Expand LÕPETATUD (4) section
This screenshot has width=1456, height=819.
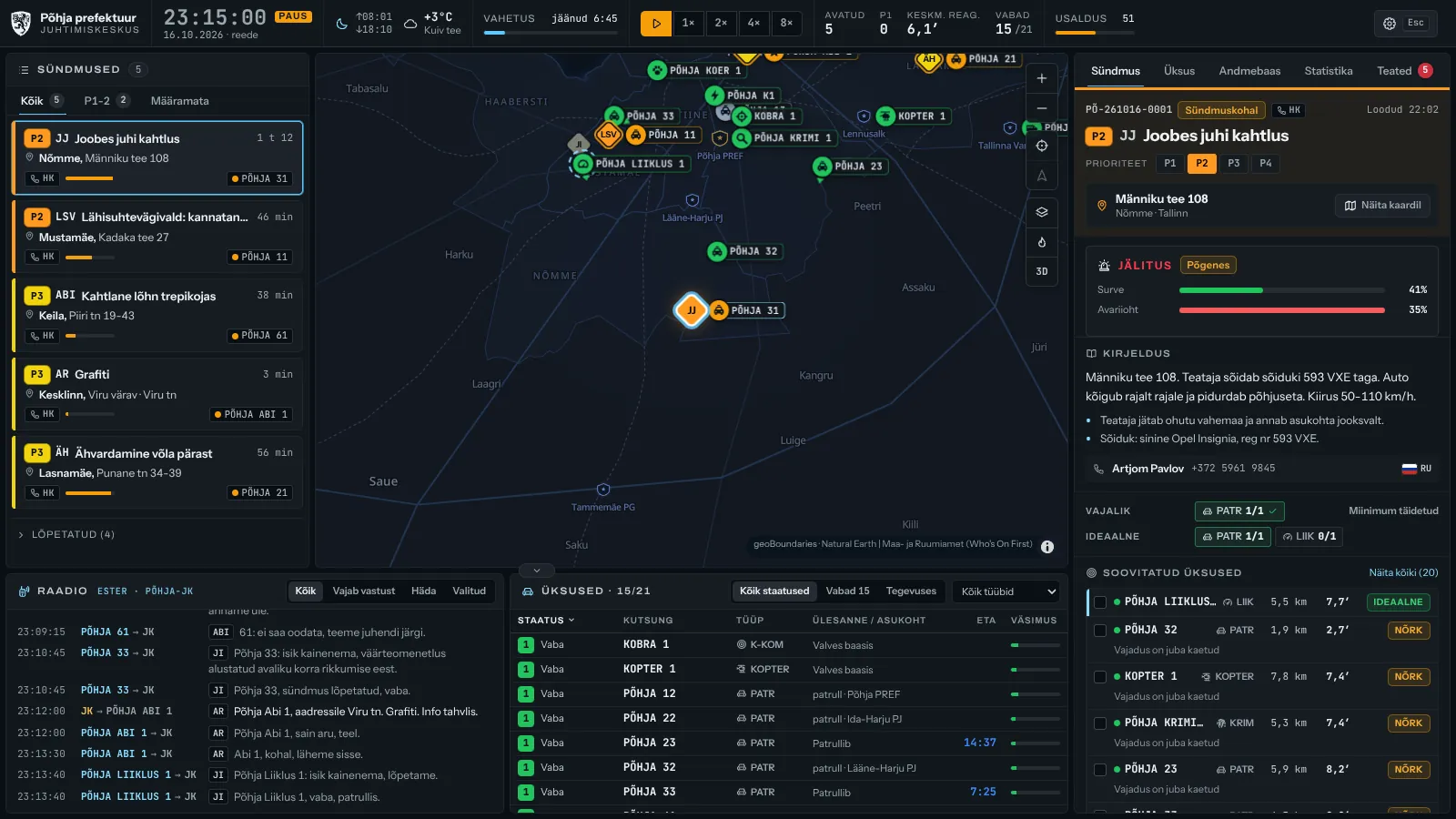point(66,535)
